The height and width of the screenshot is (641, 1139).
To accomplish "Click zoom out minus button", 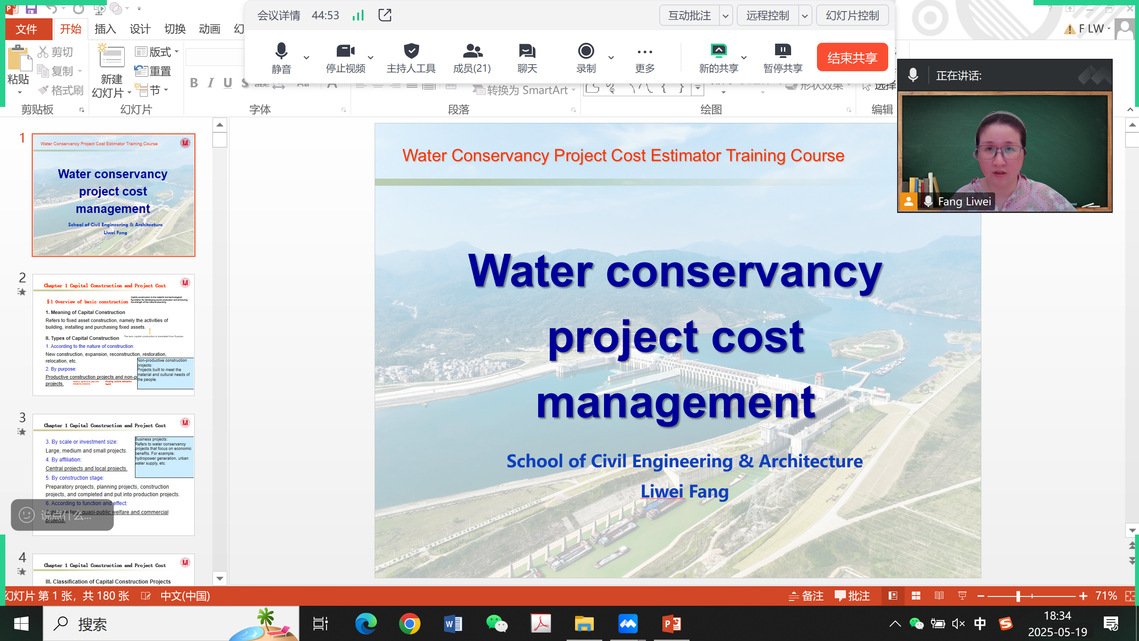I will (981, 596).
